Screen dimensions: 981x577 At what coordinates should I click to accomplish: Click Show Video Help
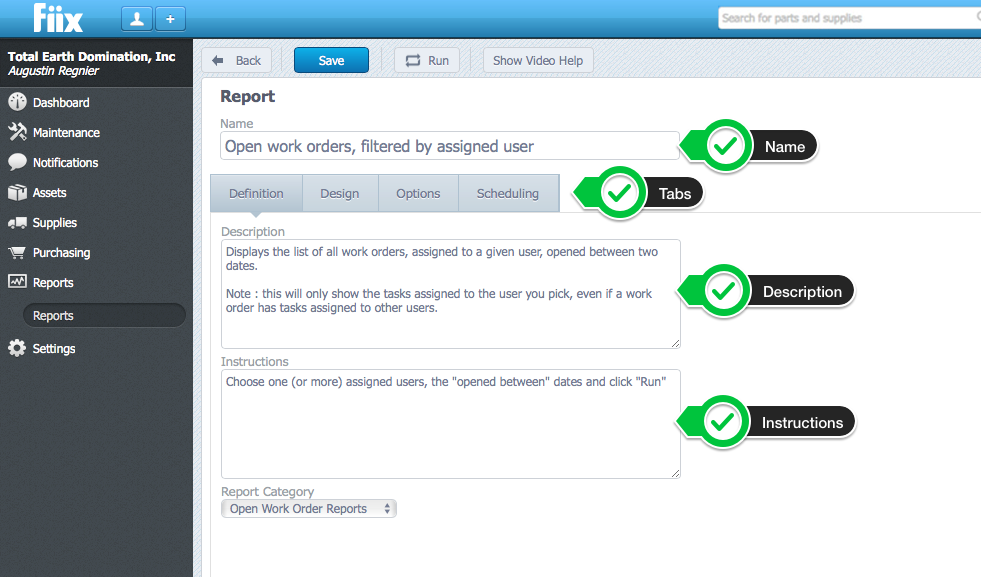[538, 60]
